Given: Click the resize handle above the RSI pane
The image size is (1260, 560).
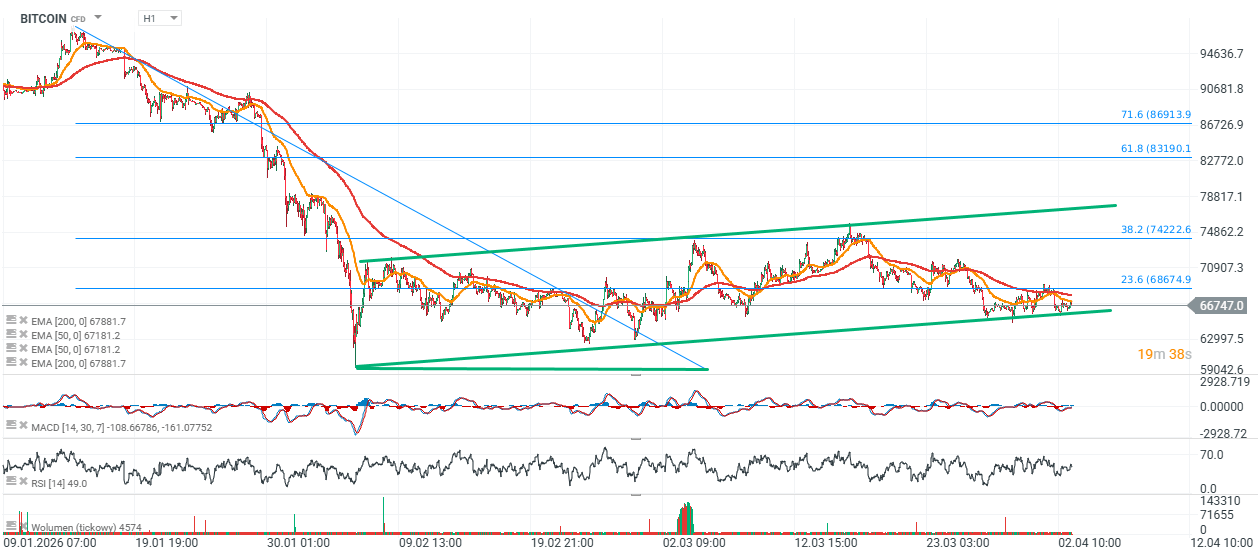Looking at the screenshot, I should pyautogui.click(x=635, y=438).
